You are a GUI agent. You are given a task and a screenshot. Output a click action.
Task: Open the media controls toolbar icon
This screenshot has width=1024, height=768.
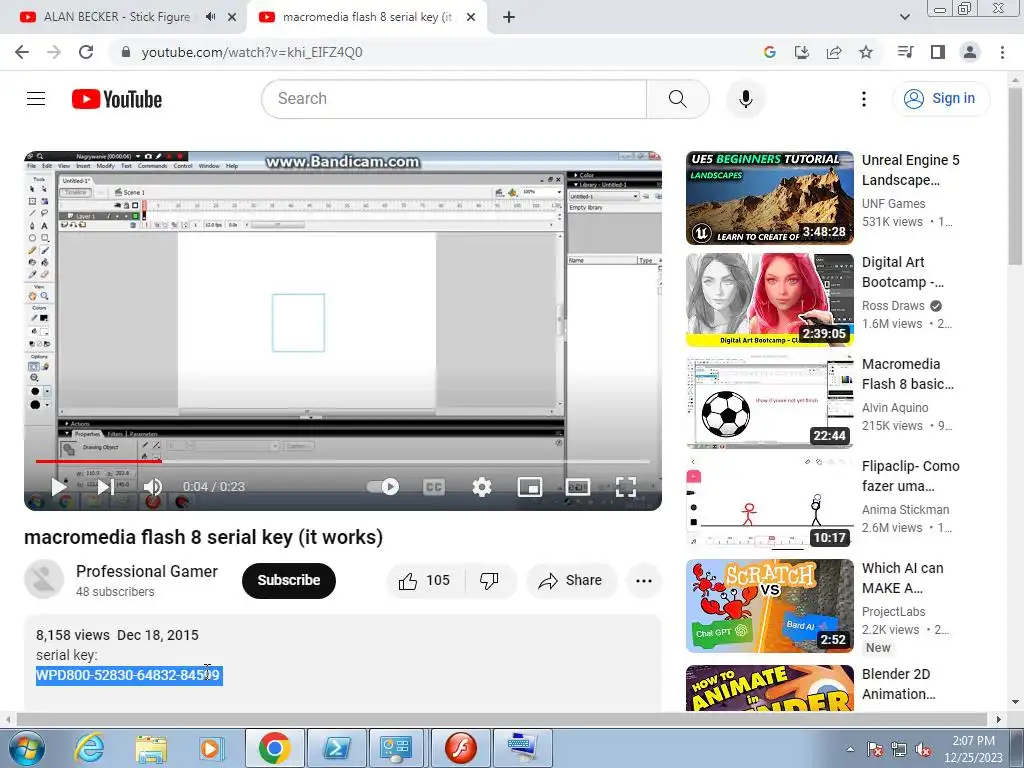pyautogui.click(x=905, y=52)
